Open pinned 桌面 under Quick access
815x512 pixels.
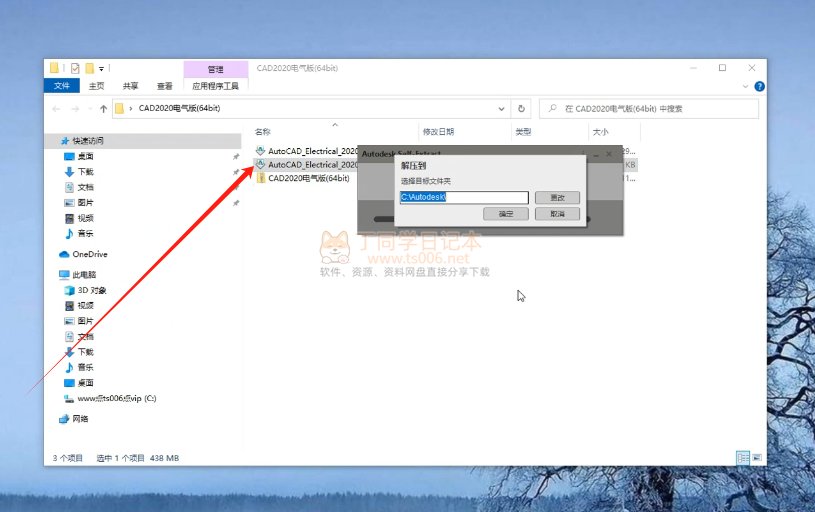click(85, 156)
